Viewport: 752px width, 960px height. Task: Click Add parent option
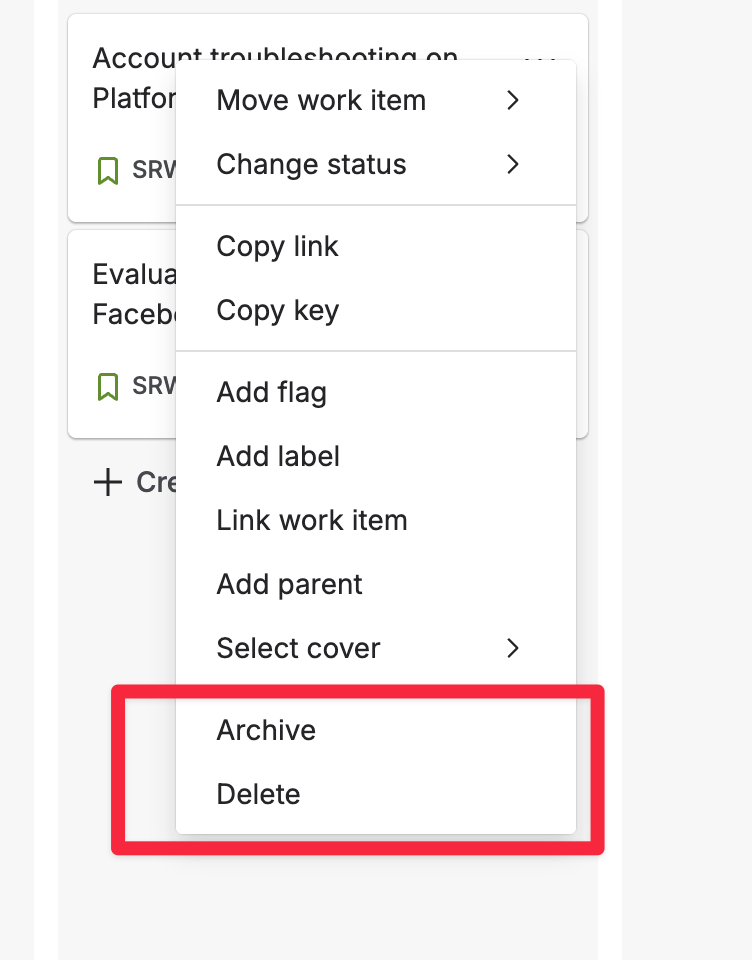coord(375,584)
